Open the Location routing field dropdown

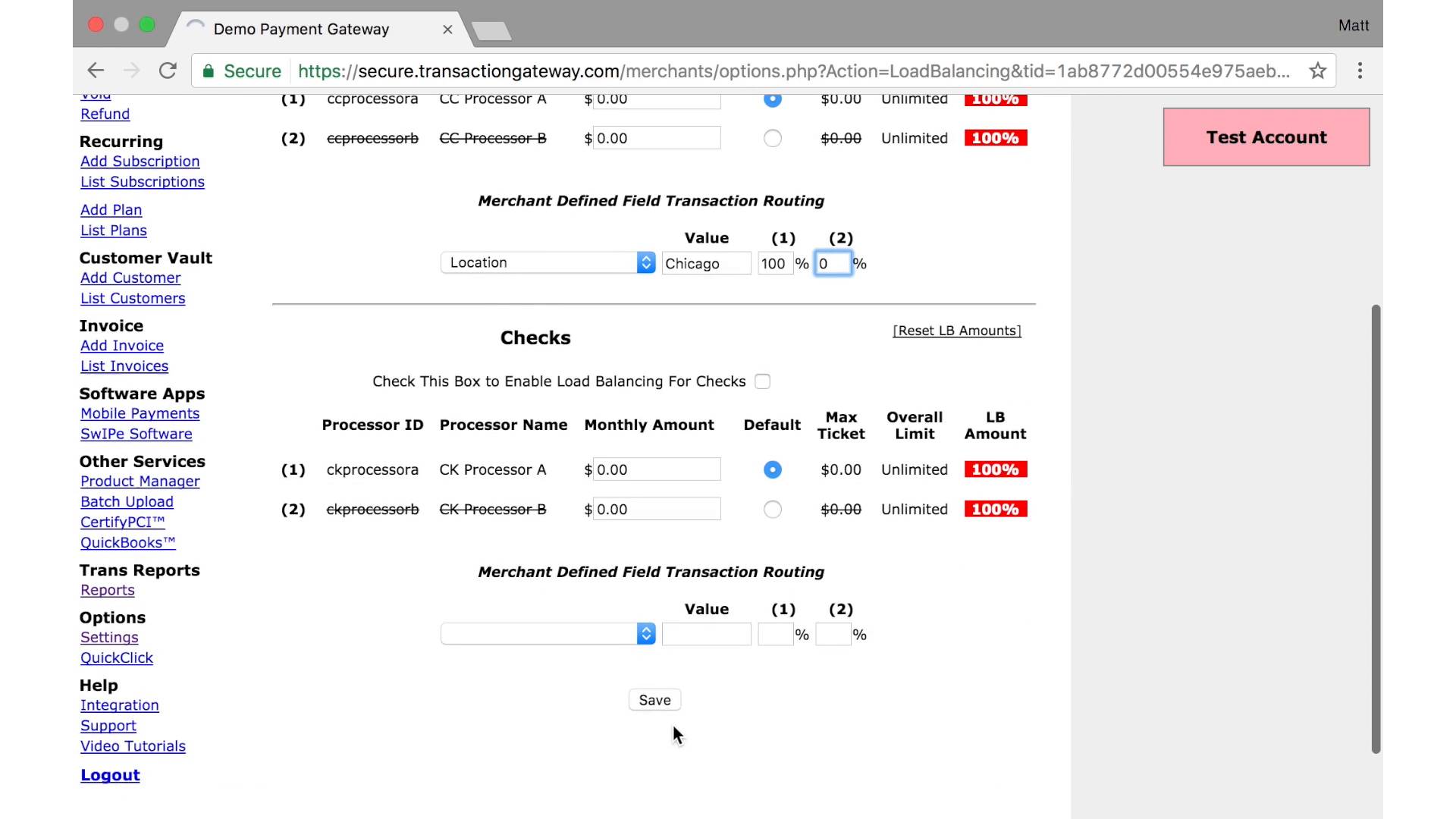point(548,263)
